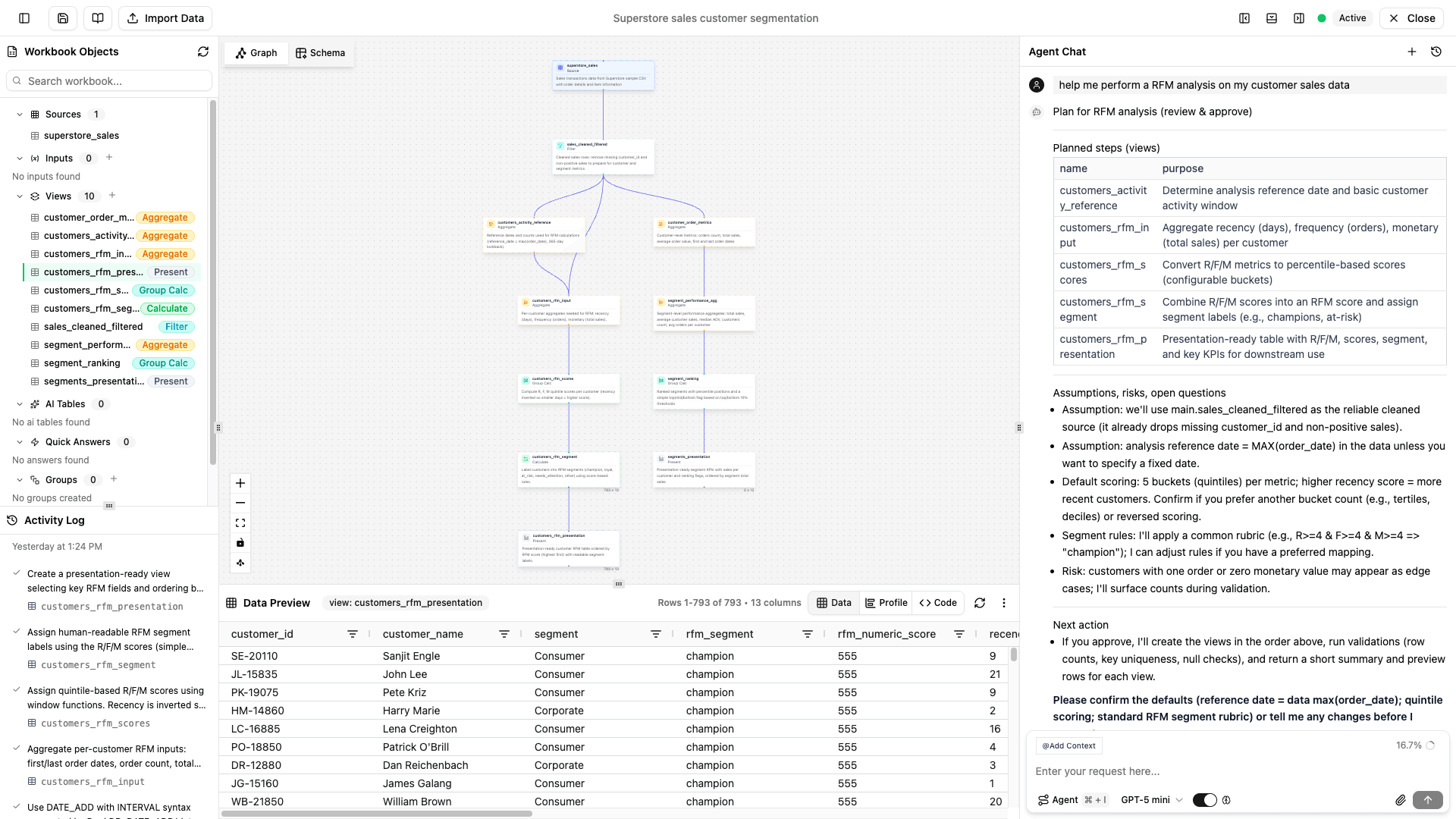Open chat history in Agent Chat
The height and width of the screenshot is (819, 1456).
(x=1436, y=52)
